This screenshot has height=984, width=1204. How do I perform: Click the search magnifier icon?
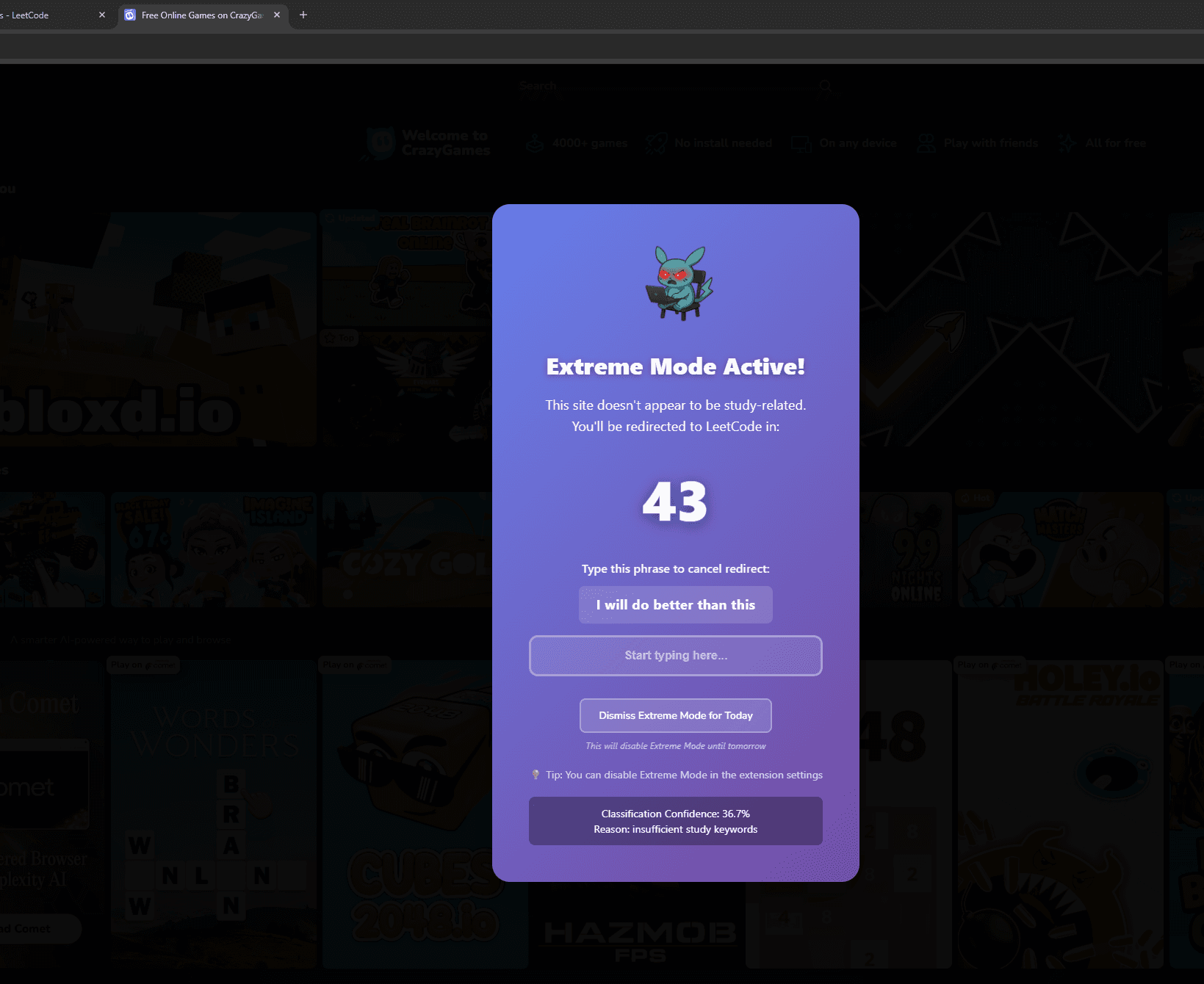[826, 85]
